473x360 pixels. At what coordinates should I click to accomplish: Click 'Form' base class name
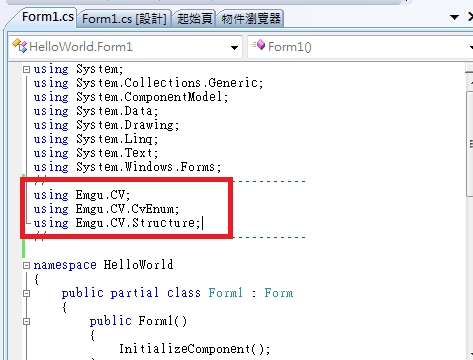point(279,293)
